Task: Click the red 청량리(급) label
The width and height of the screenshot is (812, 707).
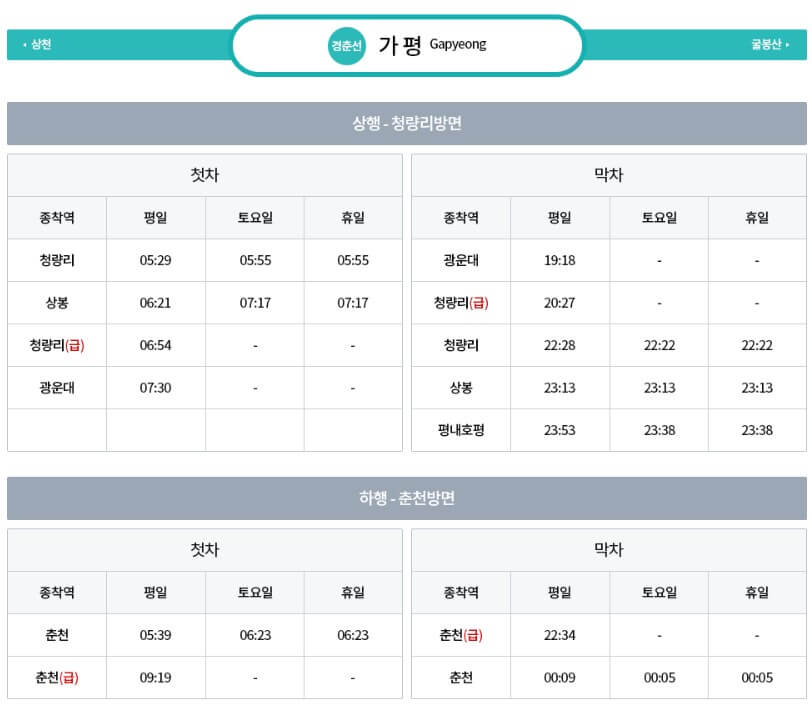Action: click(x=54, y=345)
